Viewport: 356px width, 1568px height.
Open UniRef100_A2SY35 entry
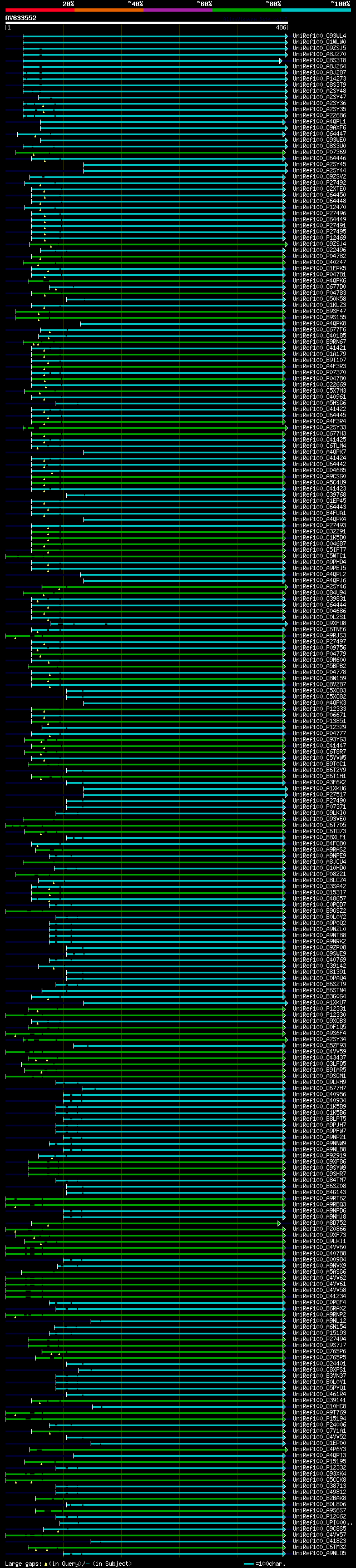(x=319, y=110)
